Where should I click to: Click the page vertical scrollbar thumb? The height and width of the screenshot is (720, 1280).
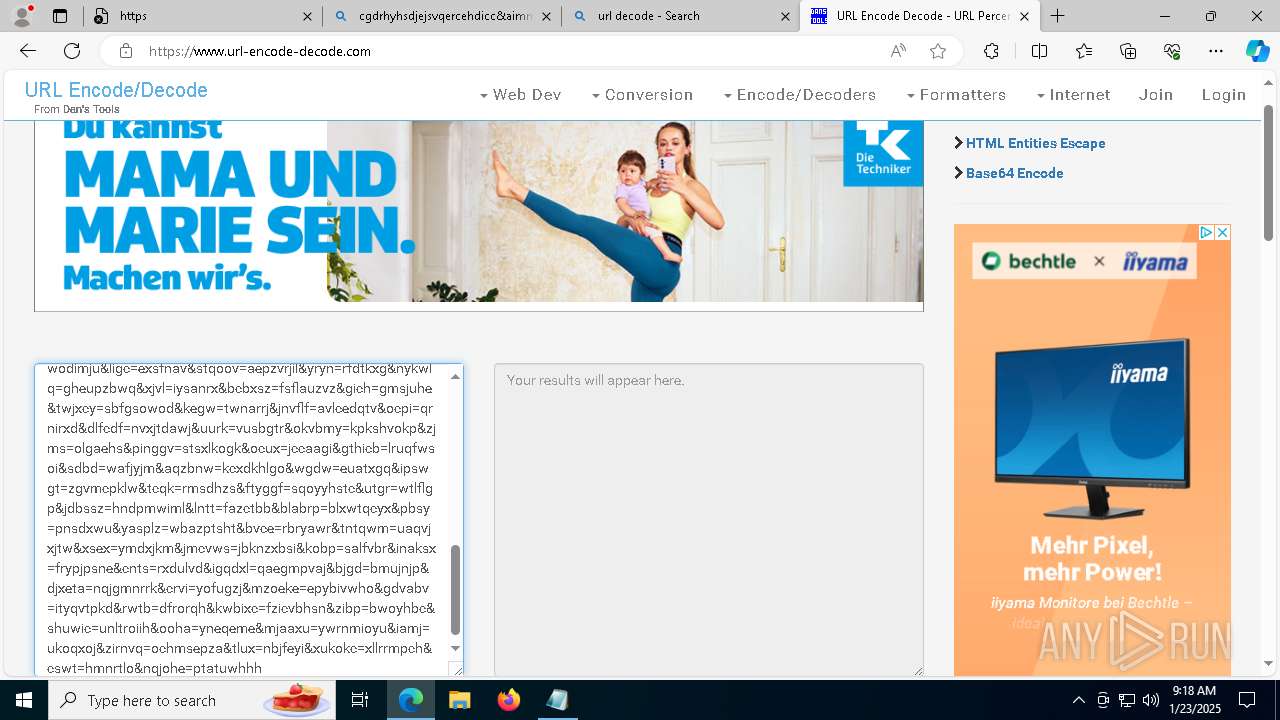(x=1269, y=172)
